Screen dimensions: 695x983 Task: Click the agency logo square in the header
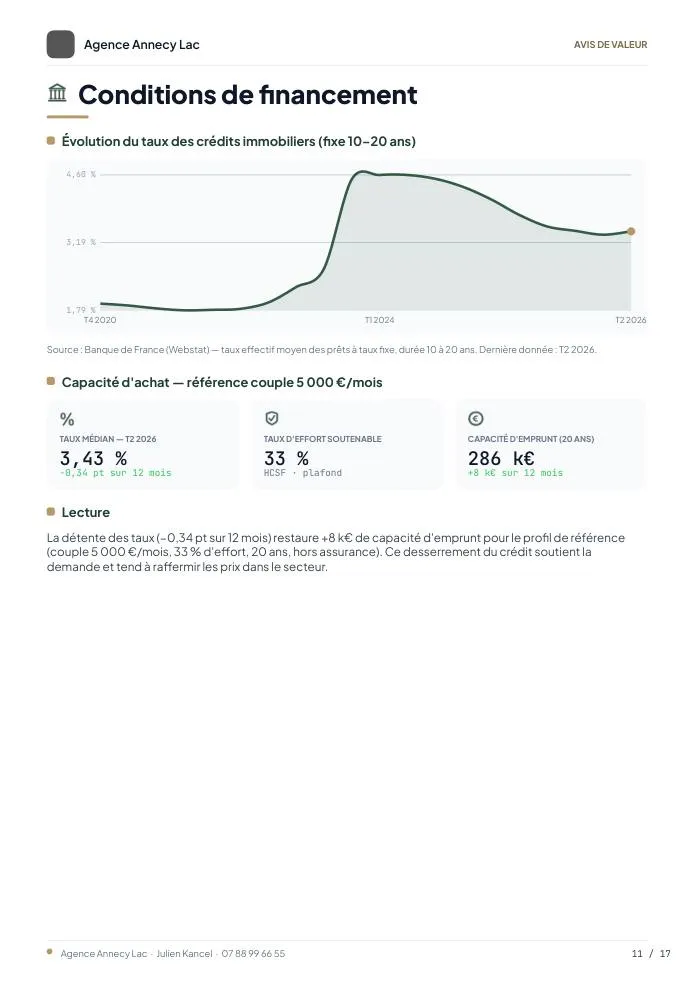point(60,45)
